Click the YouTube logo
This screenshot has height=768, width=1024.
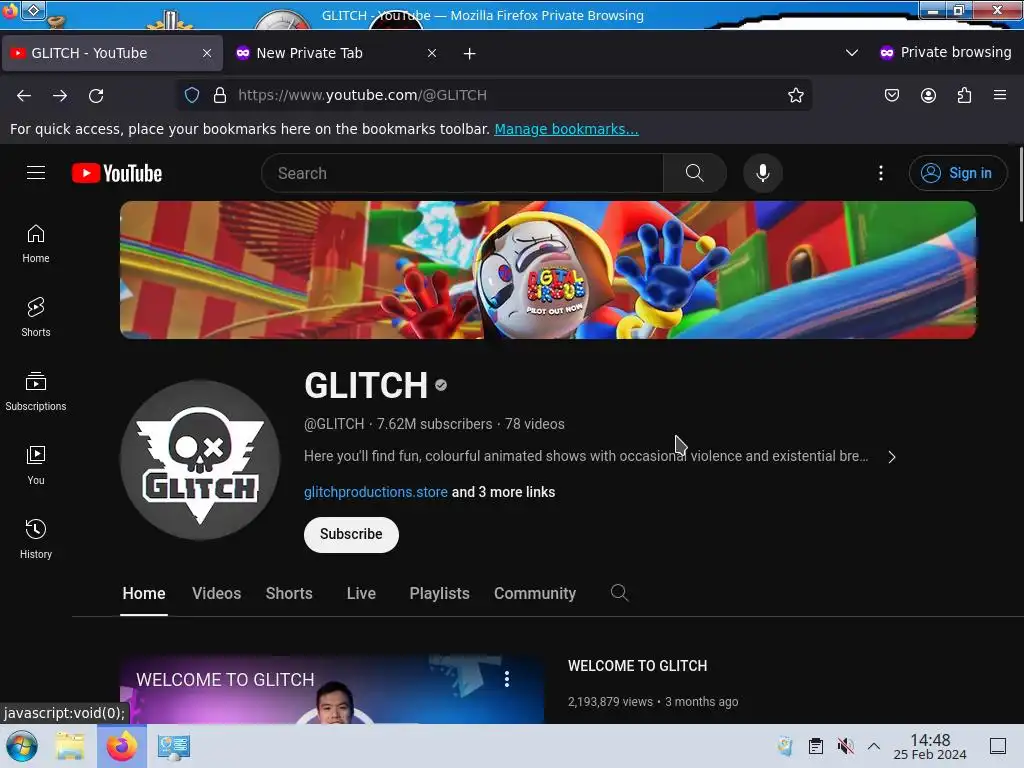coord(117,174)
